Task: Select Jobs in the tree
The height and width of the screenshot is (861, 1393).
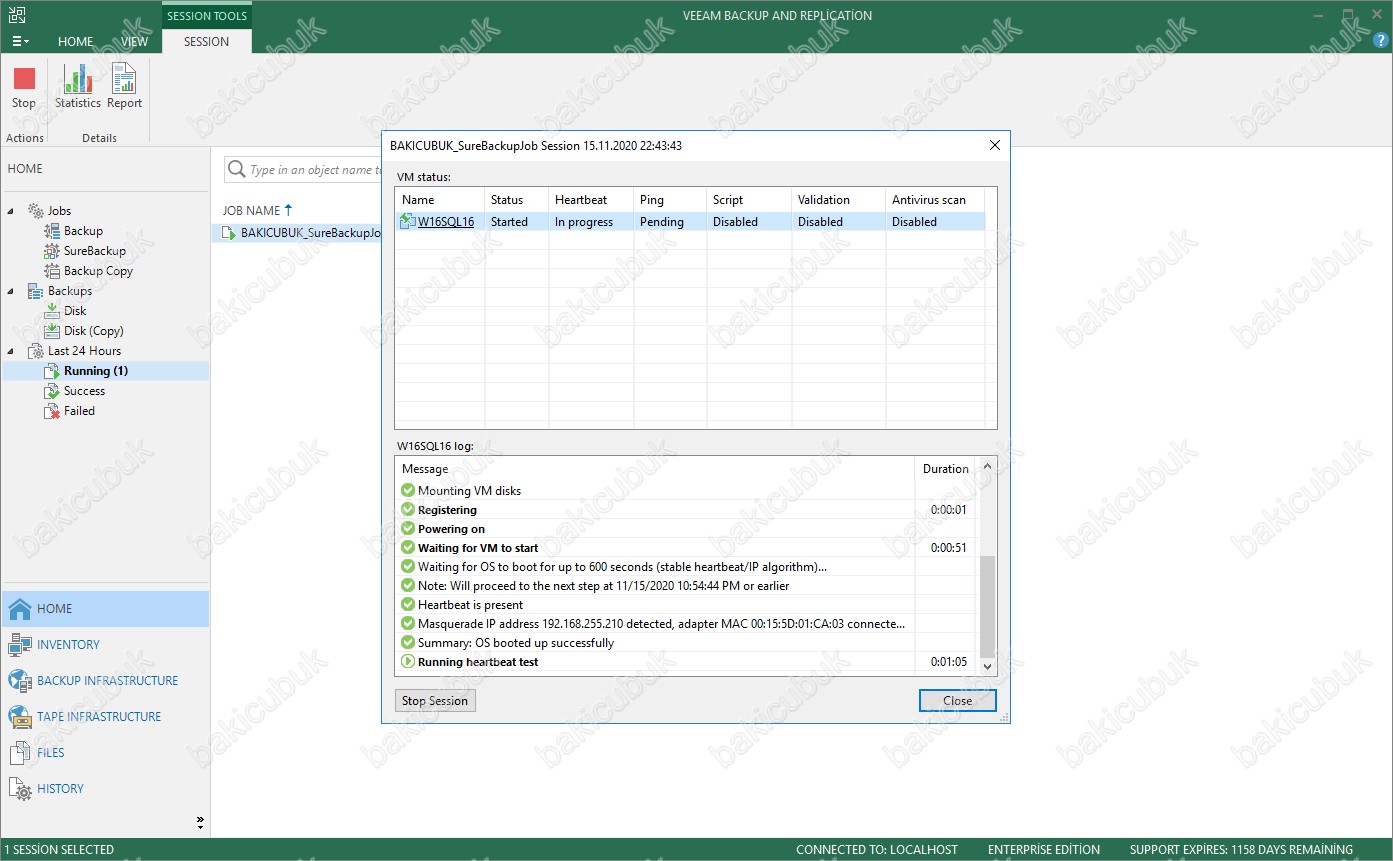Action: 59,211
